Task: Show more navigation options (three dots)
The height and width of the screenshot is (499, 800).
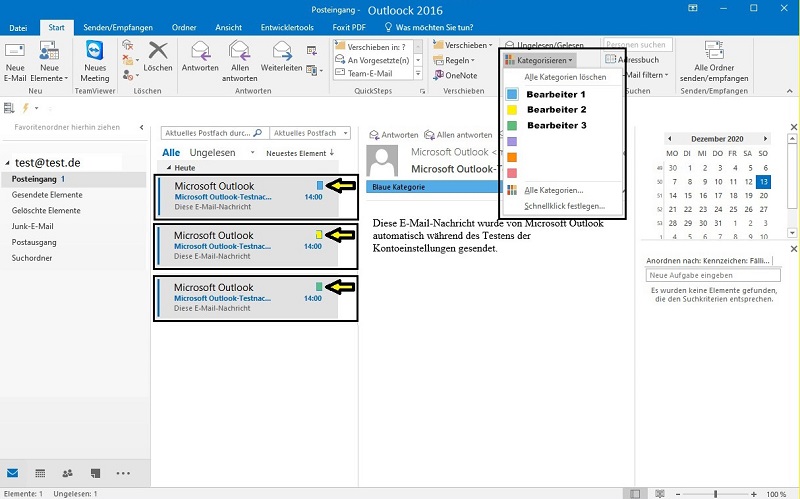Action: 123,473
